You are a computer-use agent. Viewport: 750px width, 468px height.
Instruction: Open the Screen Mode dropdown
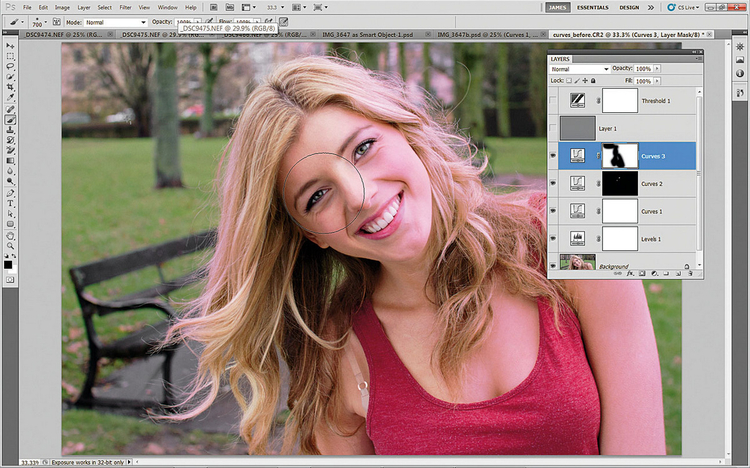tap(320, 7)
